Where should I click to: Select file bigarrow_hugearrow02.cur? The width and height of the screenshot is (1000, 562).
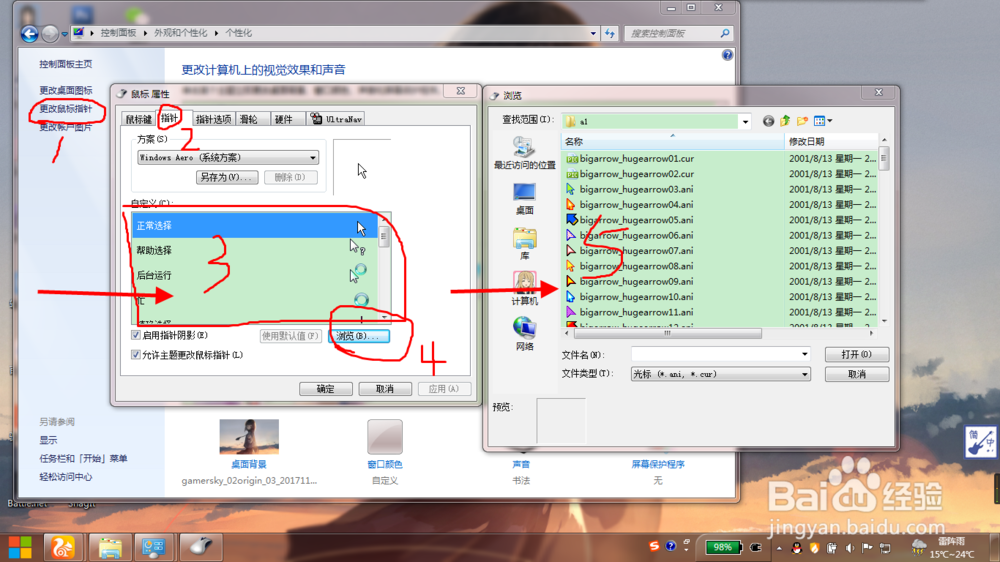tap(629, 174)
